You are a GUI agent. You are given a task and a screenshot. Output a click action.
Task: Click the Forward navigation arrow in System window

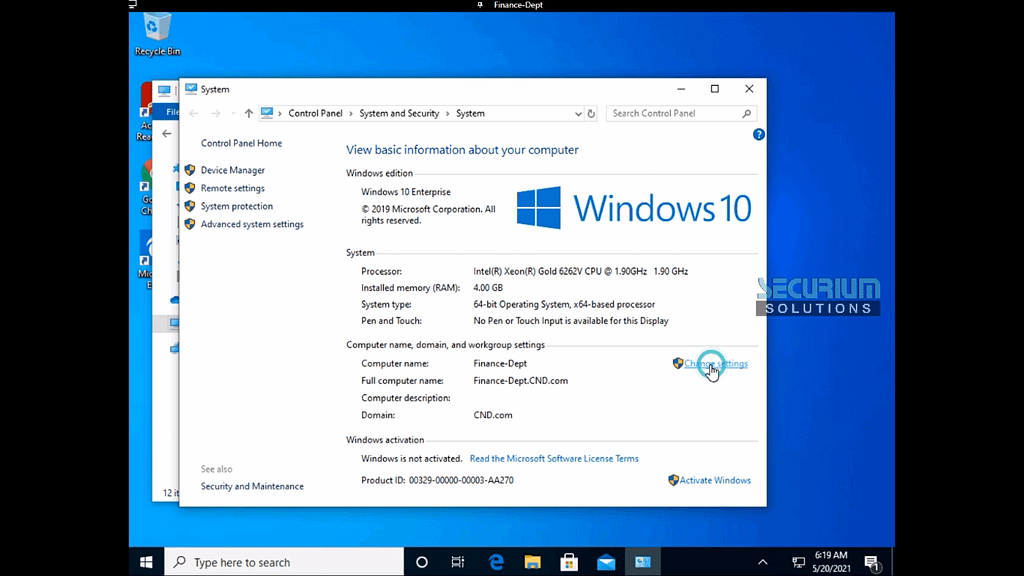[x=216, y=114]
